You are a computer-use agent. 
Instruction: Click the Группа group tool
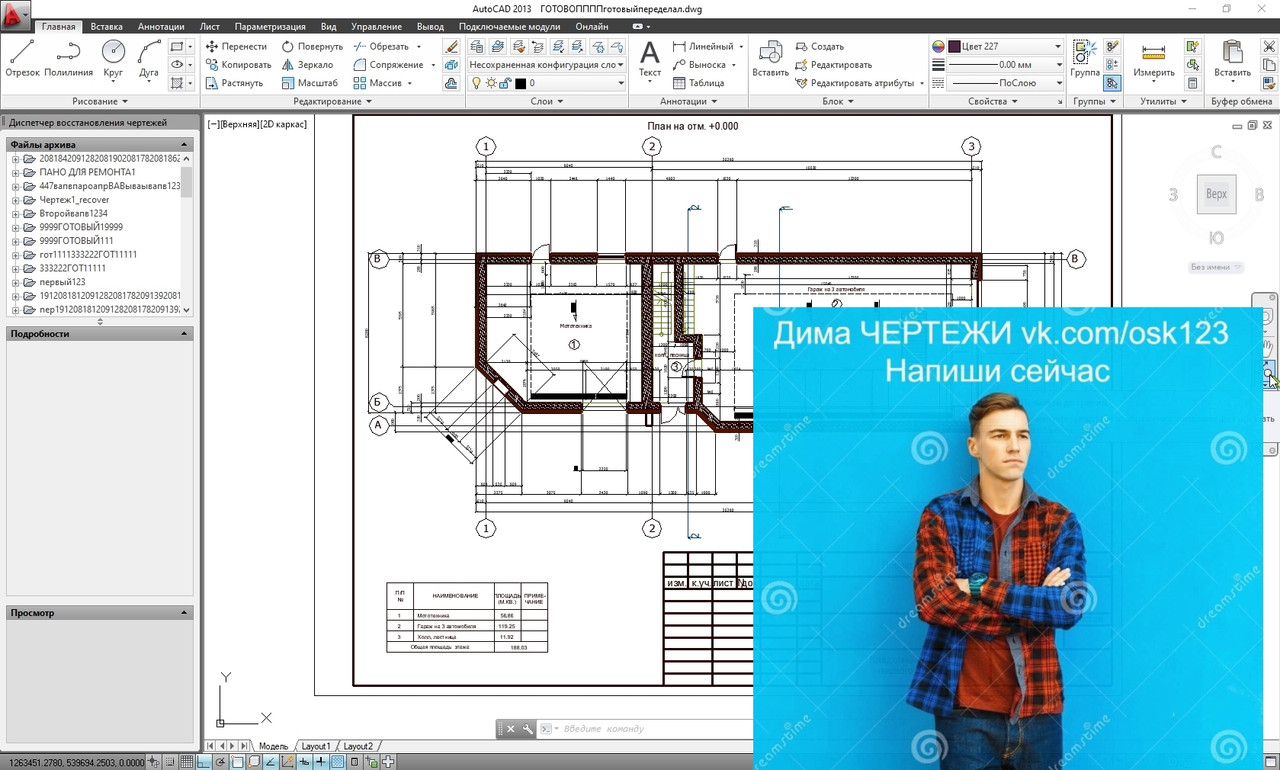[1085, 59]
